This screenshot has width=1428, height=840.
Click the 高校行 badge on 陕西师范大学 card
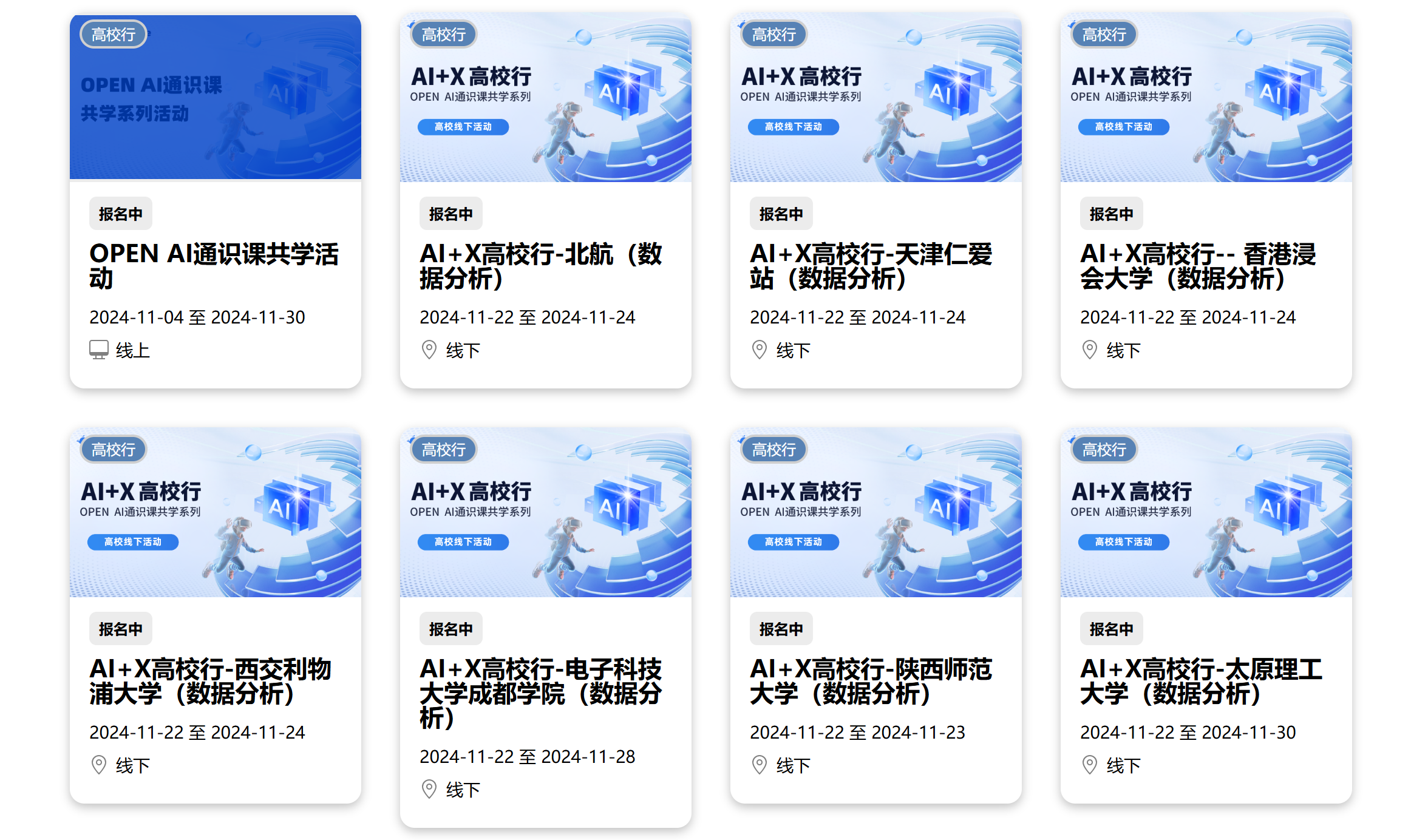pos(773,450)
